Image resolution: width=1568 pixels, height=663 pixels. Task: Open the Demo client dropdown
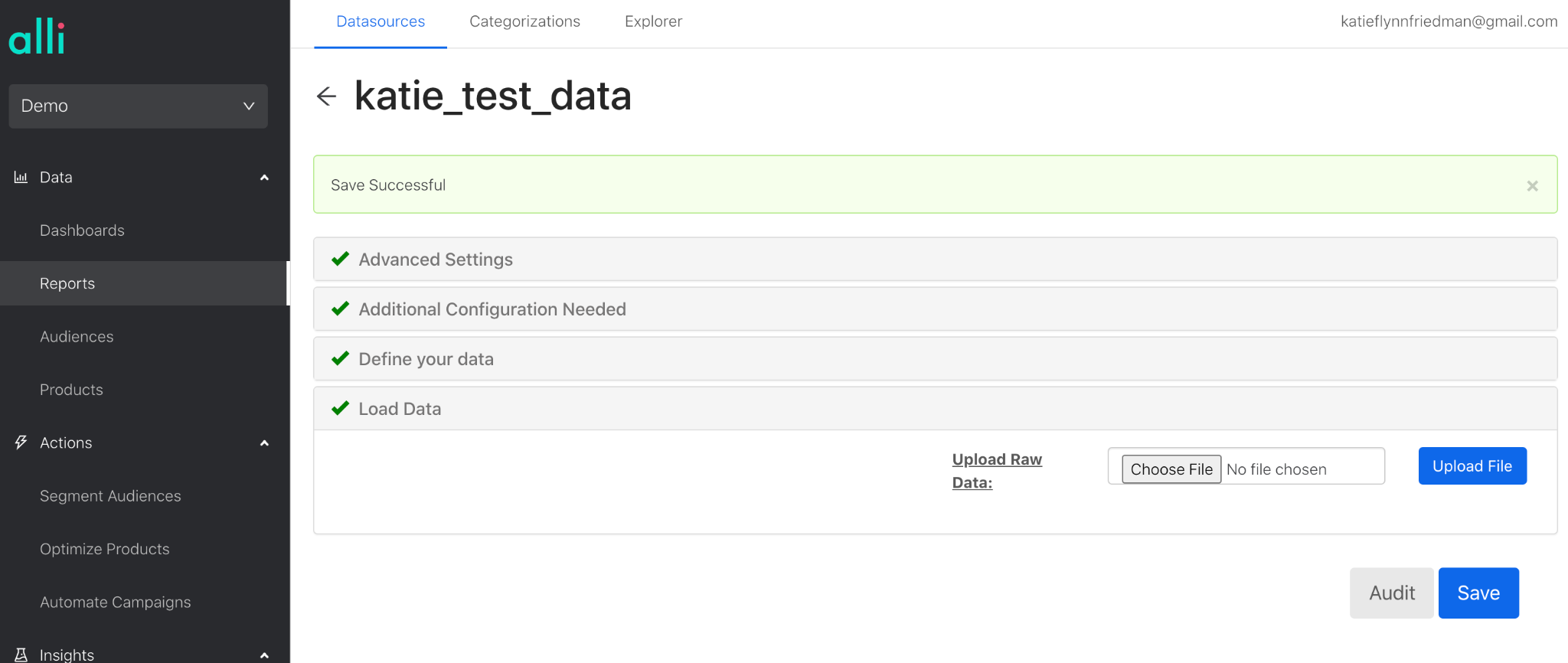138,106
